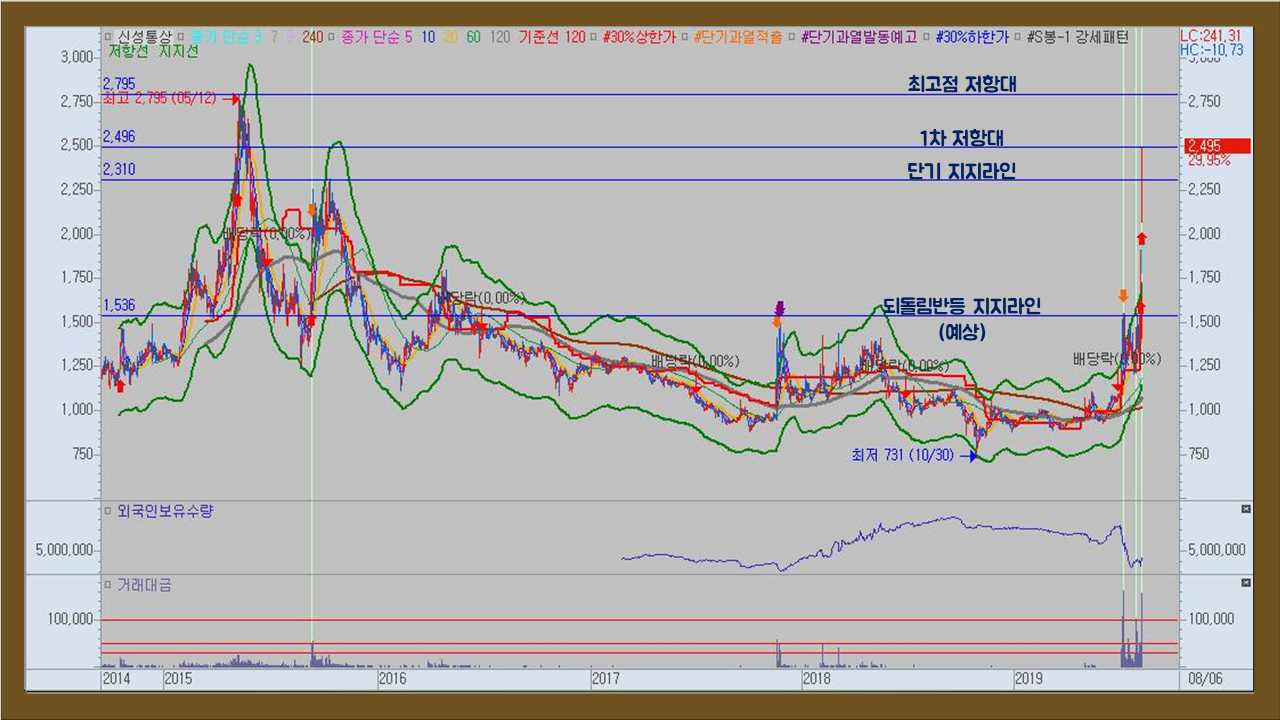Click the red current price tag 2,495
1280x720 pixels.
pos(1216,145)
